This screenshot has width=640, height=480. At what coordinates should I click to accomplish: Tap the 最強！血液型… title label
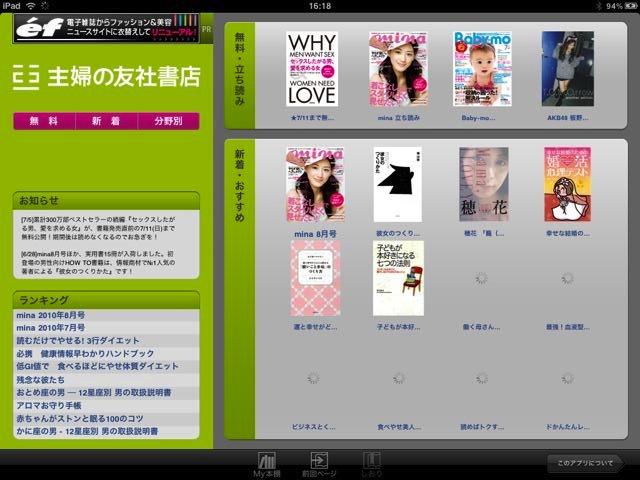click(567, 327)
